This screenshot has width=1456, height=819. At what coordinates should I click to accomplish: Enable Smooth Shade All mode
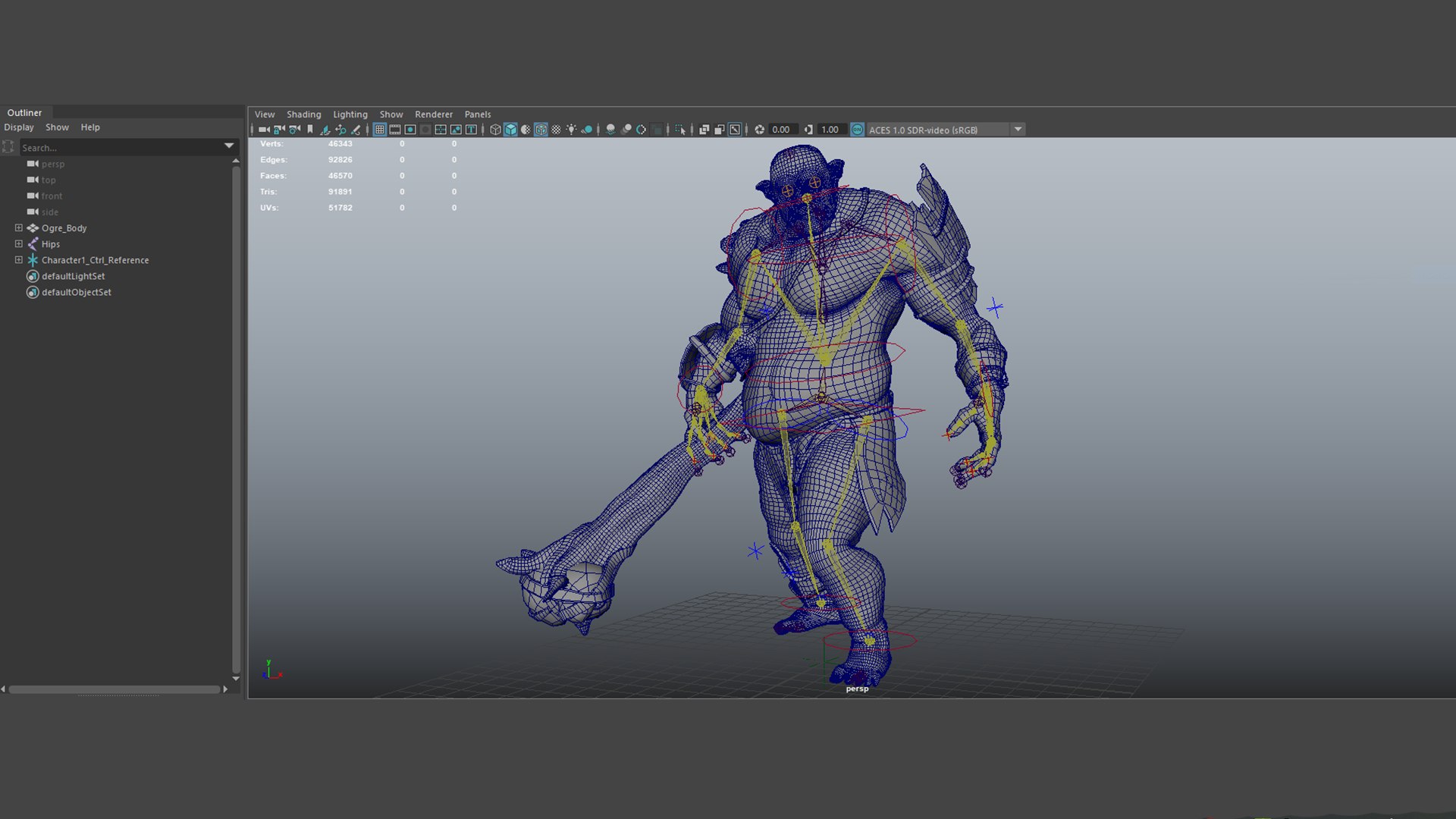click(510, 130)
